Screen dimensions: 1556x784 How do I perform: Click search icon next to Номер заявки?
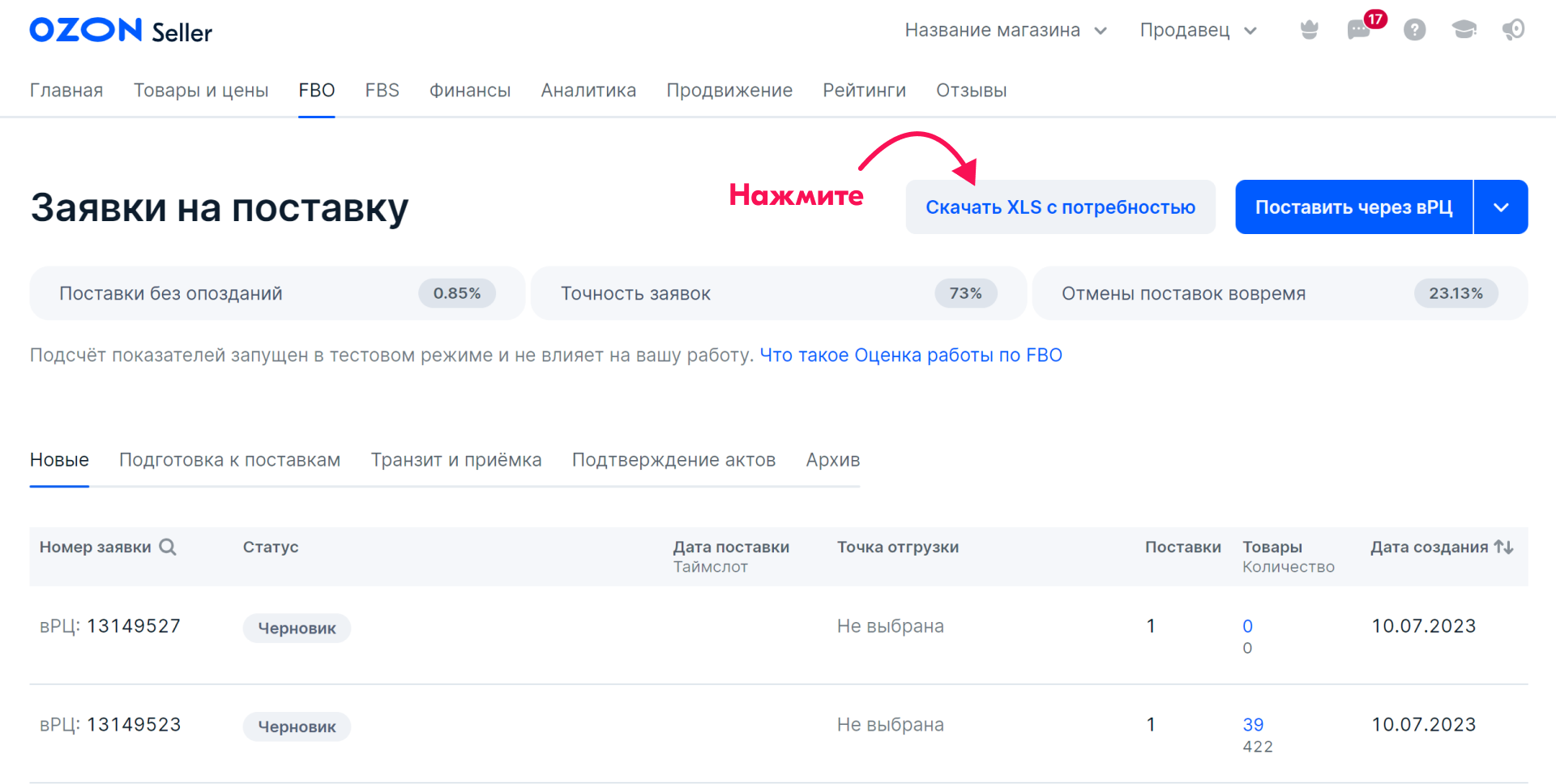click(x=168, y=547)
